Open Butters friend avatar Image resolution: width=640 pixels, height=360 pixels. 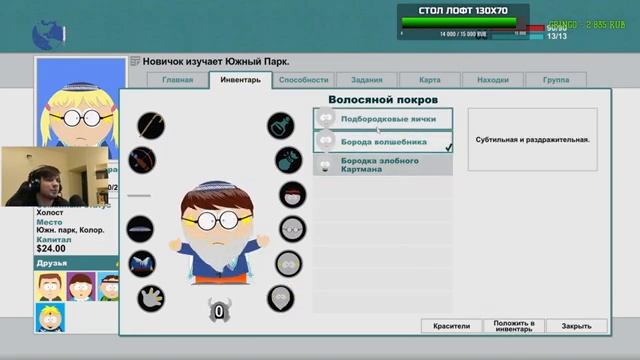[x=50, y=318]
